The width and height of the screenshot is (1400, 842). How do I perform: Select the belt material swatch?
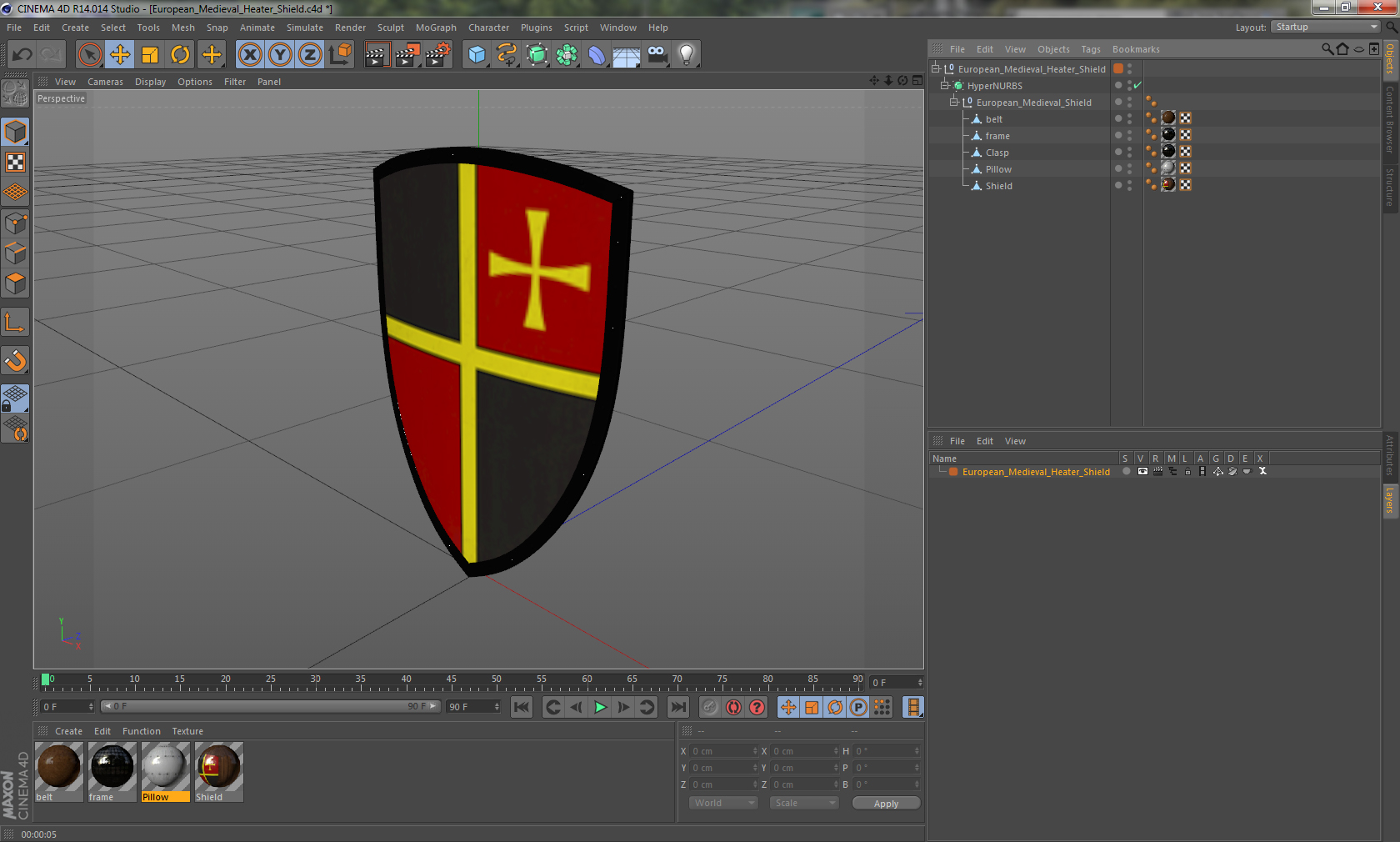58,772
